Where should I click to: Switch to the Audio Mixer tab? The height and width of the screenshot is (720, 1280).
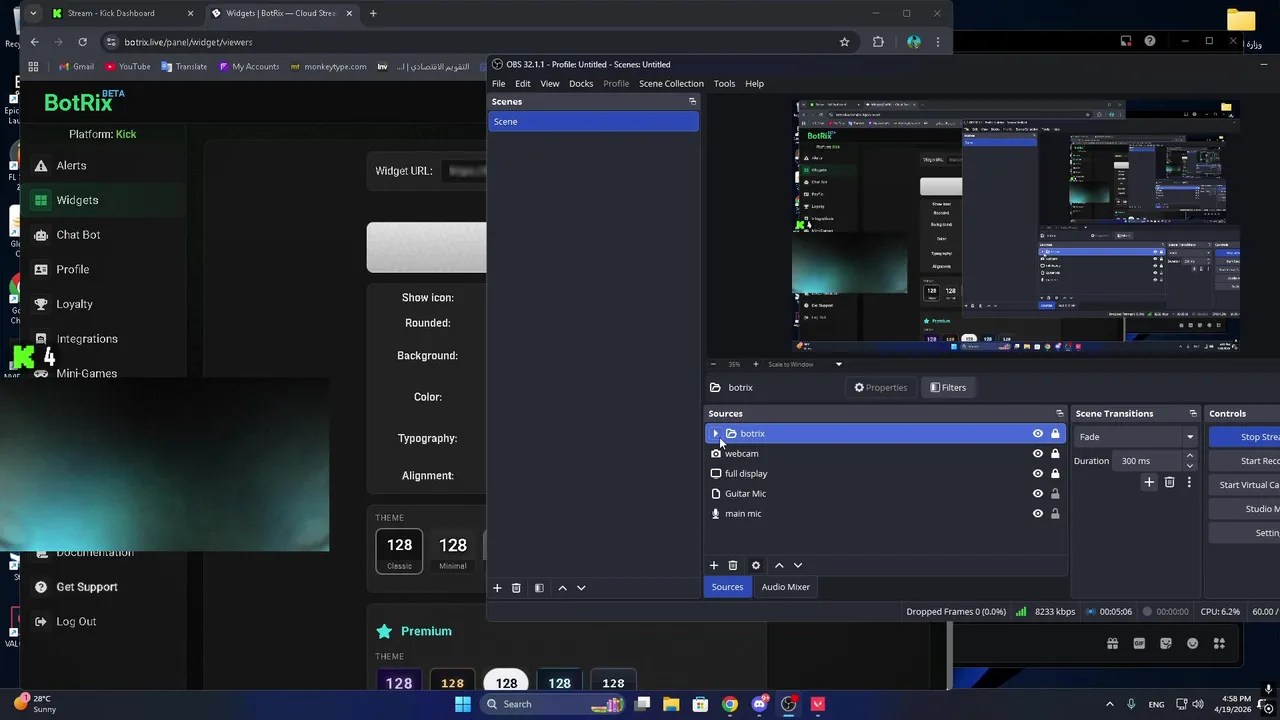(785, 587)
